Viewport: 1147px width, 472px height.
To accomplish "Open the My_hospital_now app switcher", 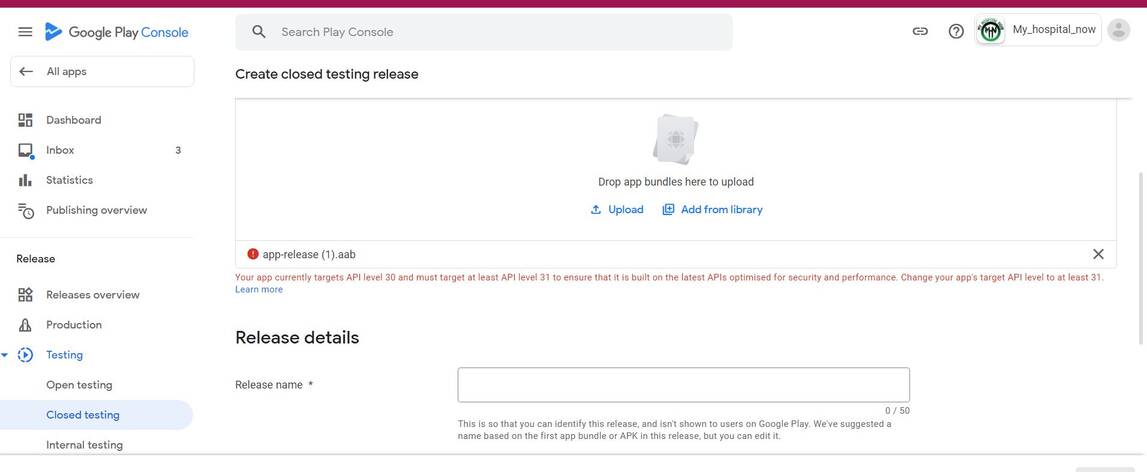I will tap(1038, 31).
